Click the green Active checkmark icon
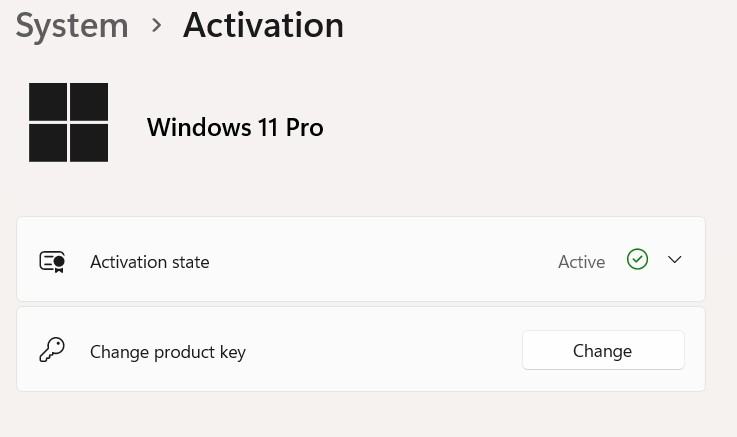Image resolution: width=737 pixels, height=437 pixels. [637, 260]
